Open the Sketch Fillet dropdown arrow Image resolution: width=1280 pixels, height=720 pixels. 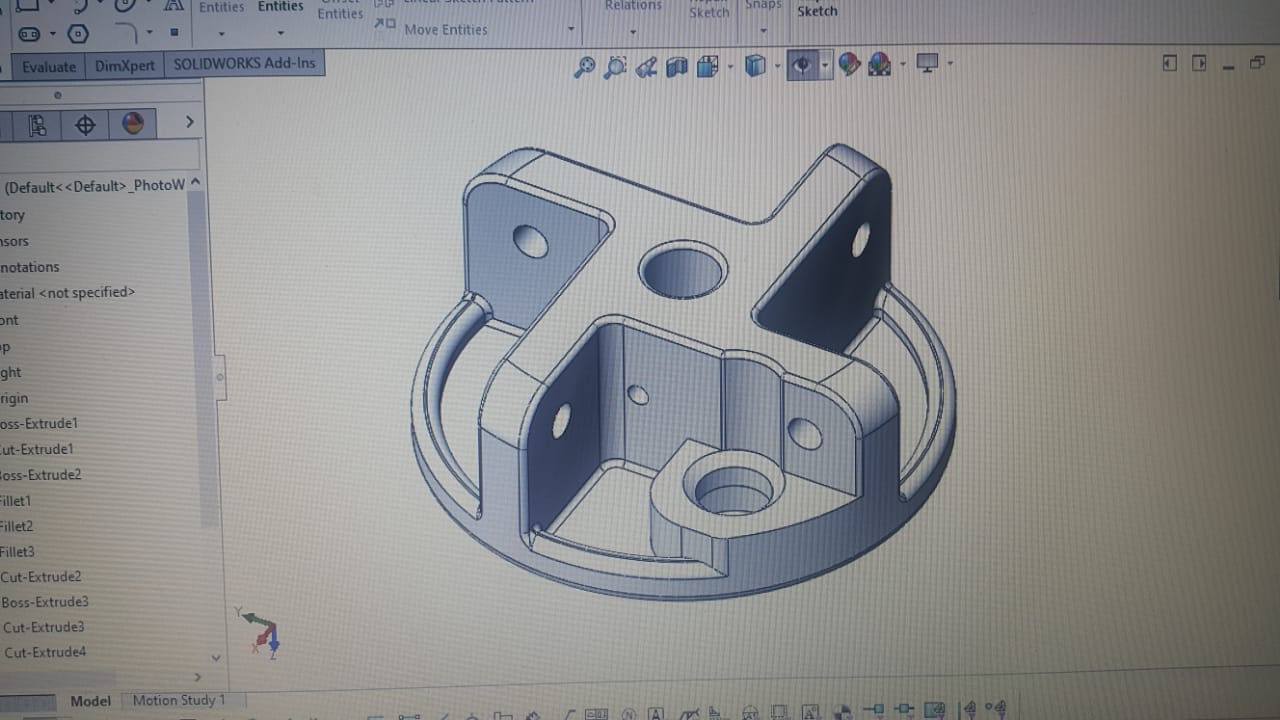pyautogui.click(x=150, y=32)
